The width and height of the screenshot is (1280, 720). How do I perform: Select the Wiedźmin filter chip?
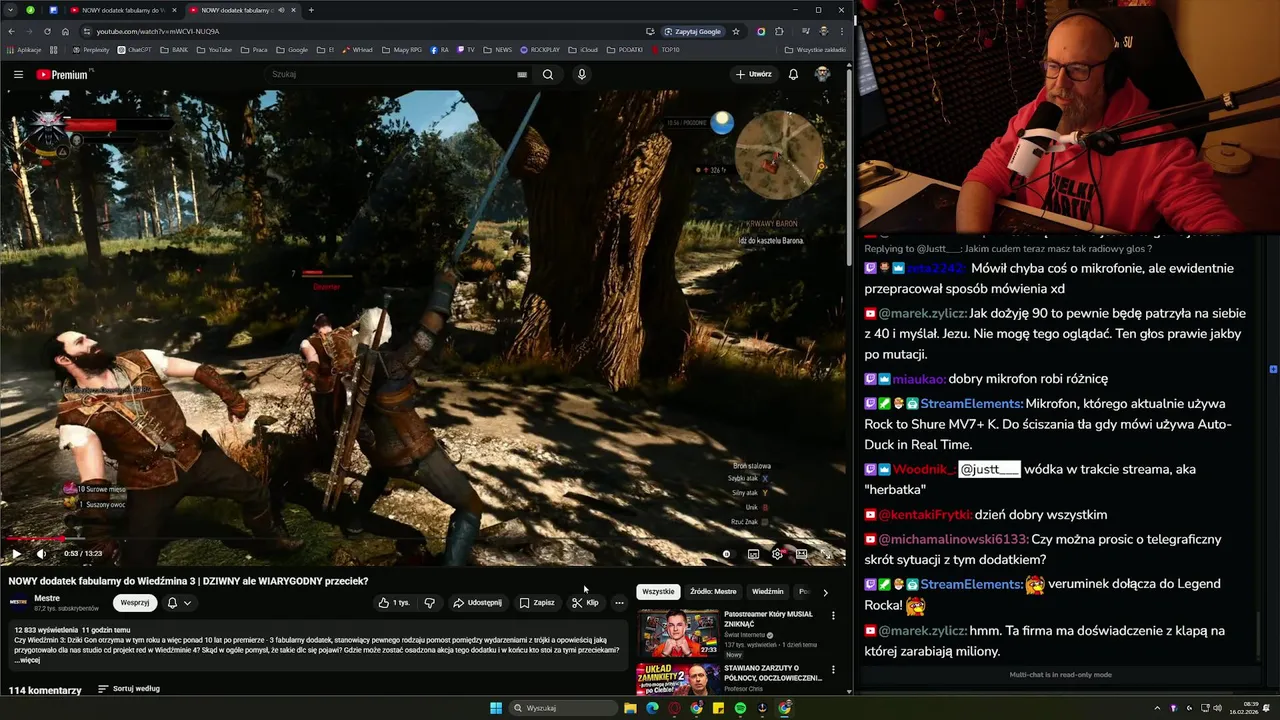click(768, 592)
